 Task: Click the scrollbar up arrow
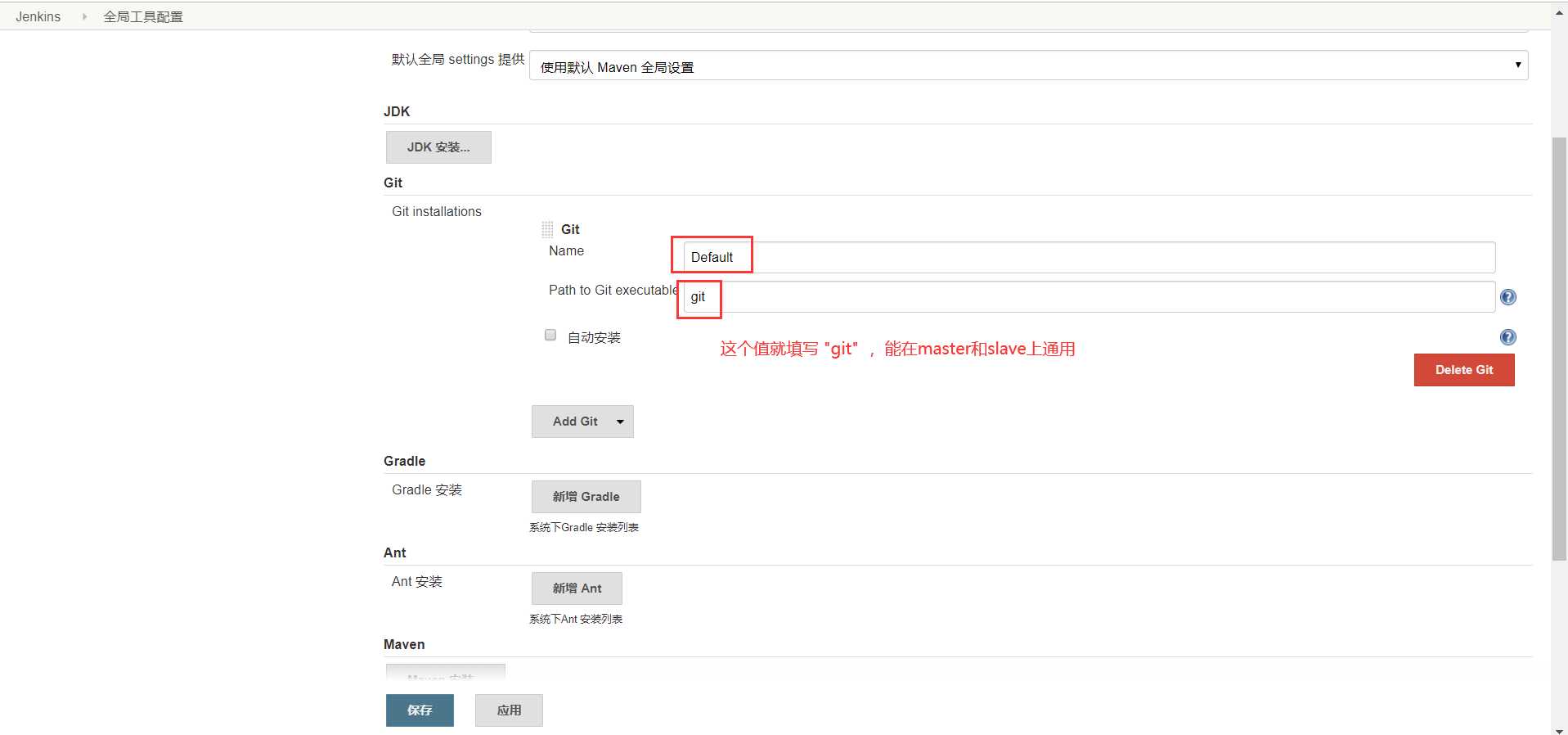[1559, 14]
